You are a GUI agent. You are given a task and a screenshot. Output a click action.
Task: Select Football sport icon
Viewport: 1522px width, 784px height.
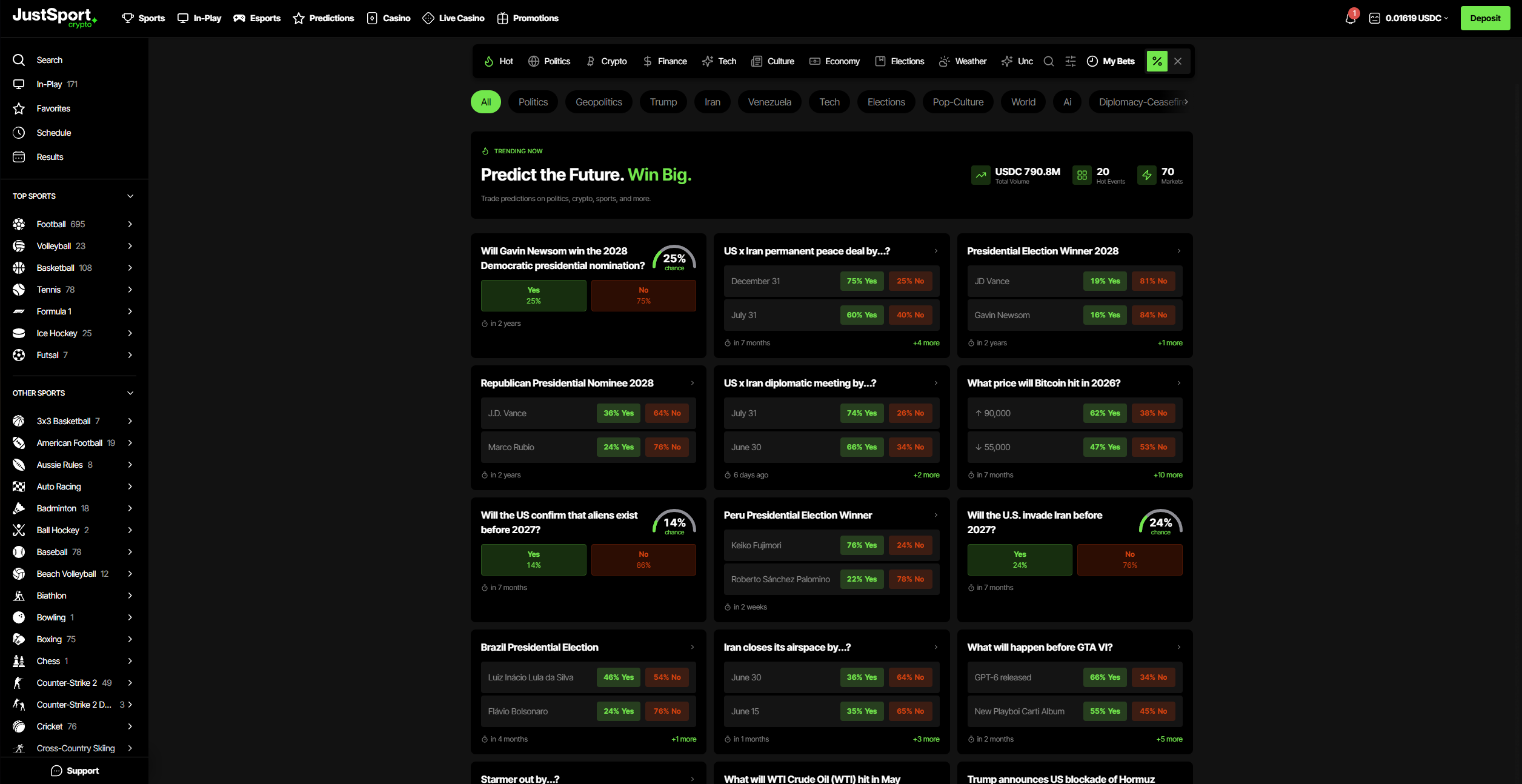tap(19, 224)
